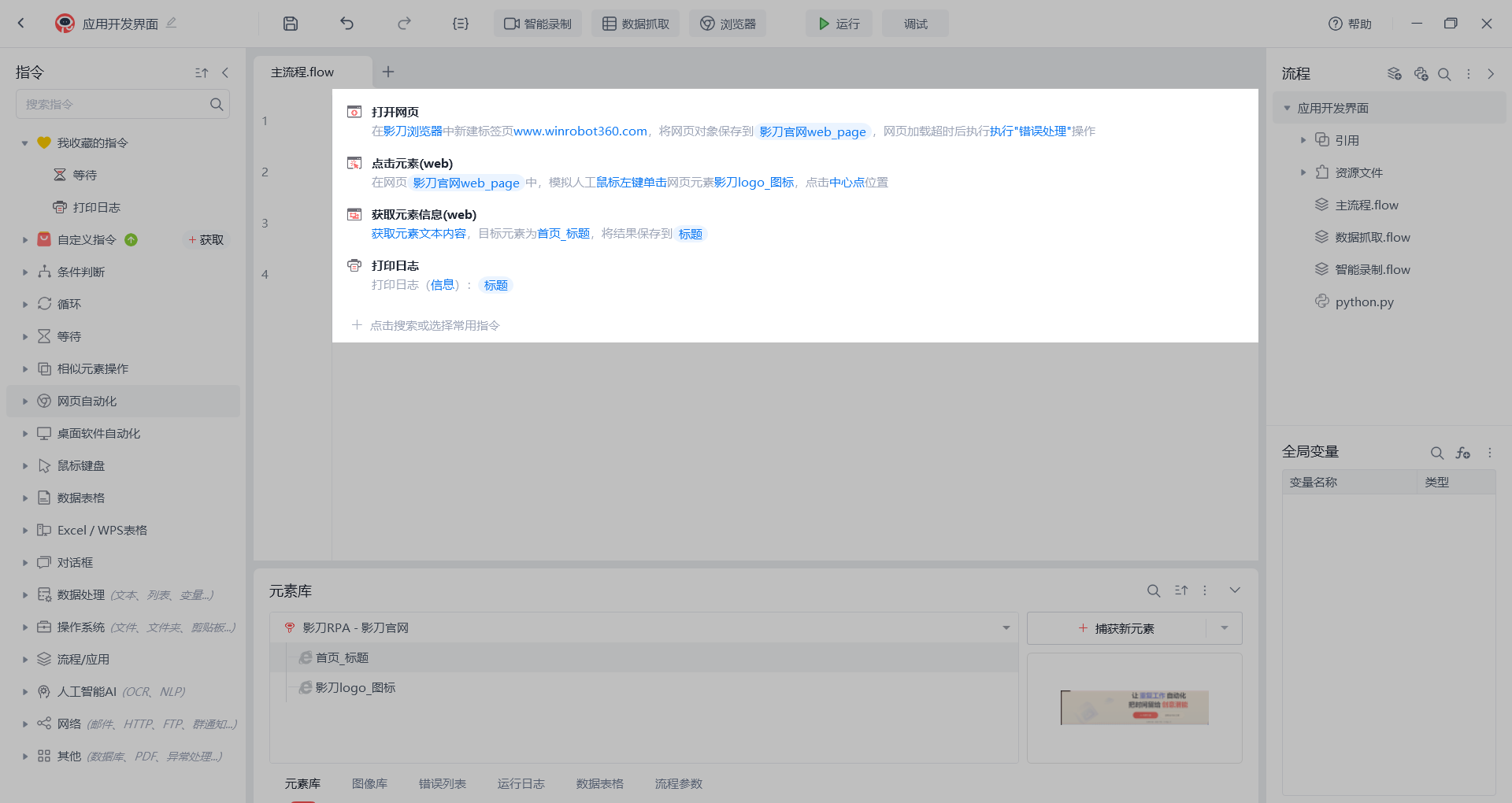Open the 影刀RPA - 影刀官网 dropdown
This screenshot has height=803, width=1512.
tap(1006, 628)
